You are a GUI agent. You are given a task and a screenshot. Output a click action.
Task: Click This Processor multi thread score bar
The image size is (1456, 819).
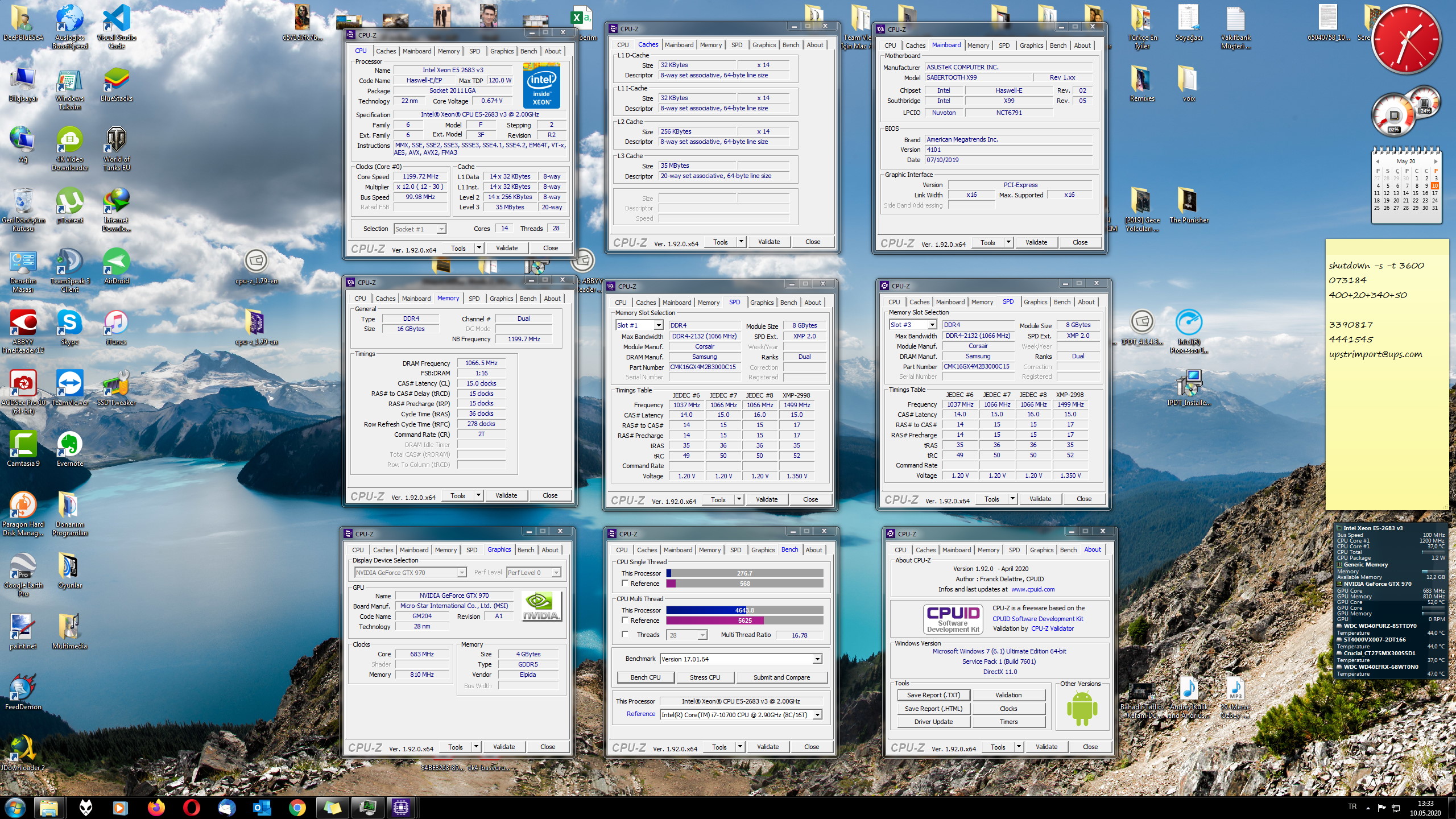click(744, 610)
